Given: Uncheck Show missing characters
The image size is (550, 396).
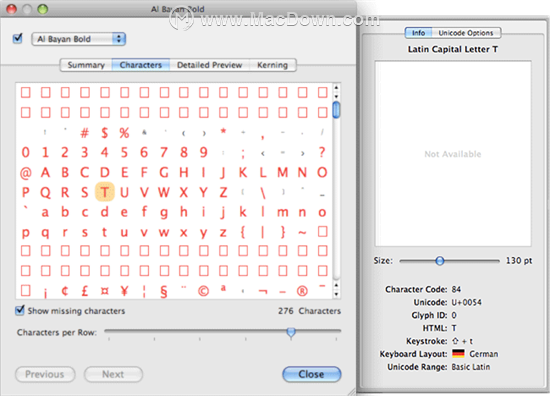Looking at the screenshot, I should [x=20, y=310].
